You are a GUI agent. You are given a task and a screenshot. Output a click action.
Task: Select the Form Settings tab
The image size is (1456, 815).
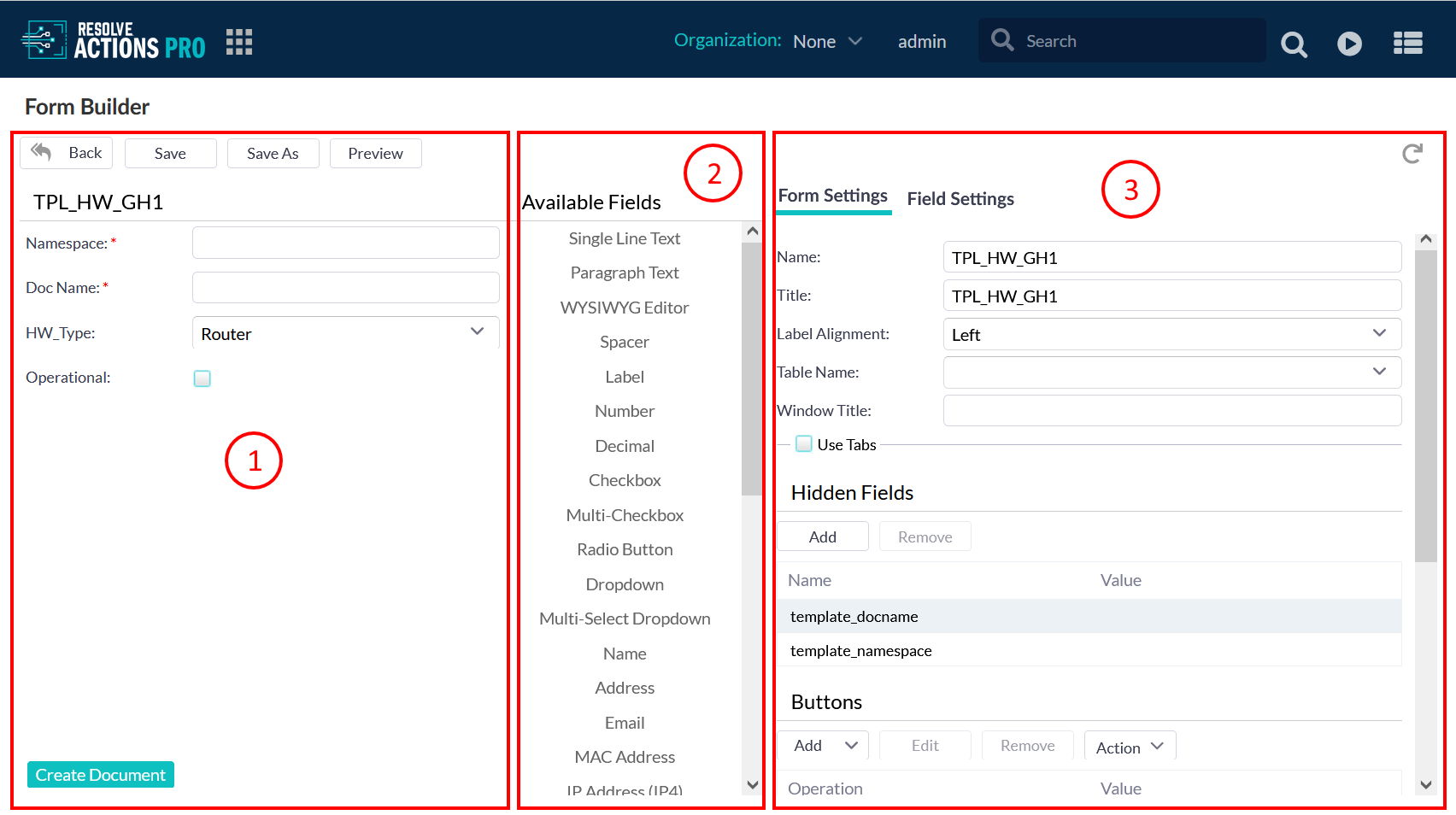tap(832, 196)
